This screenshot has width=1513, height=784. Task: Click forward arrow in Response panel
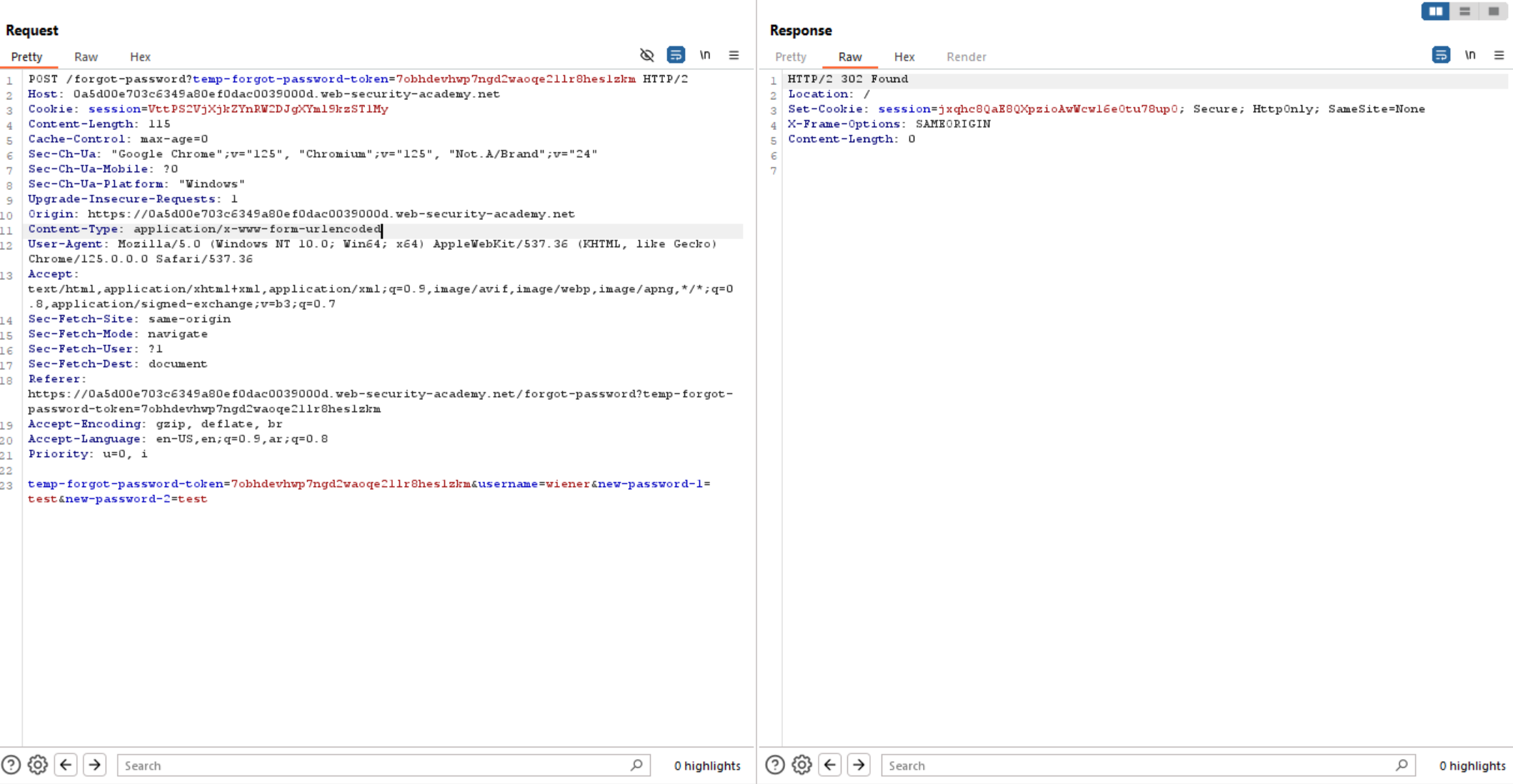pos(858,765)
